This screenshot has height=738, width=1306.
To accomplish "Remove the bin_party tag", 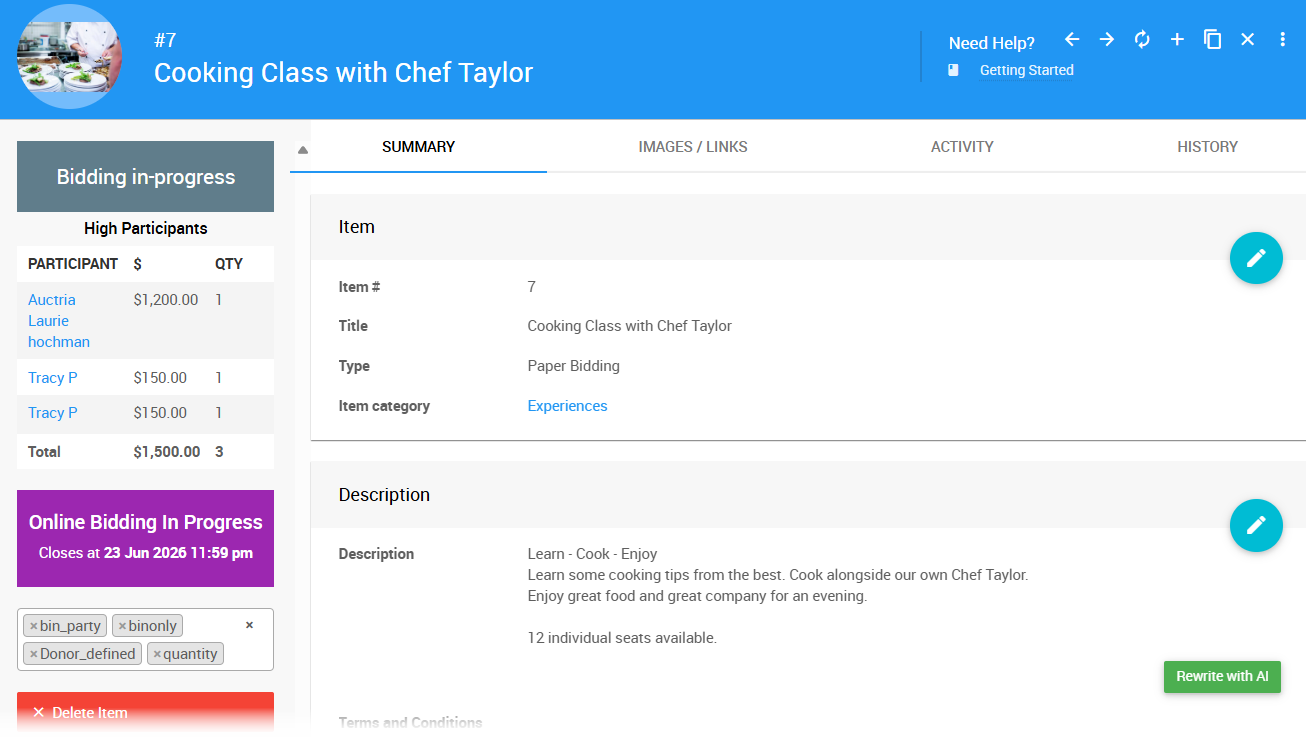I will (x=33, y=626).
